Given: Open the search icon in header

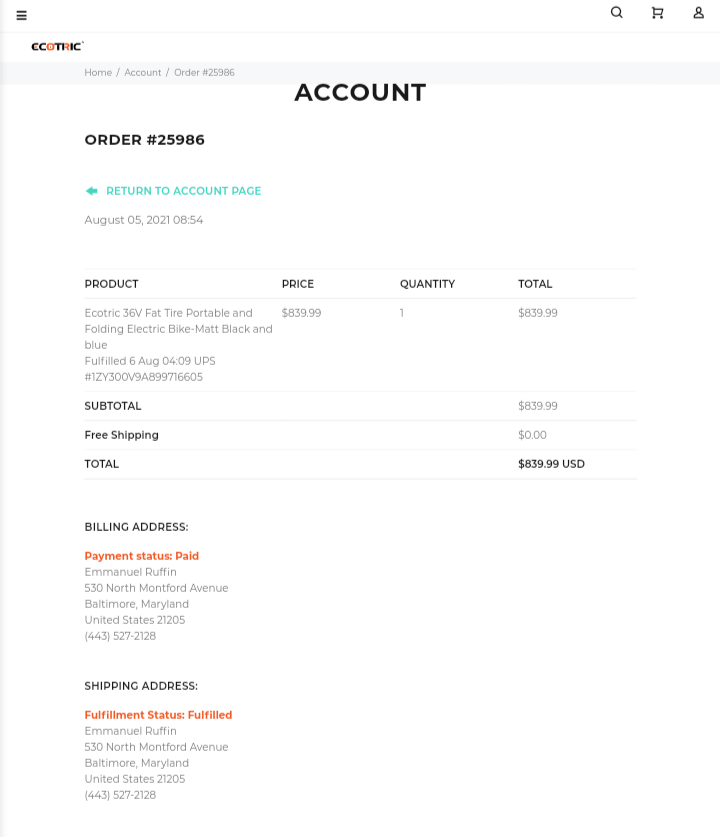Looking at the screenshot, I should point(616,13).
